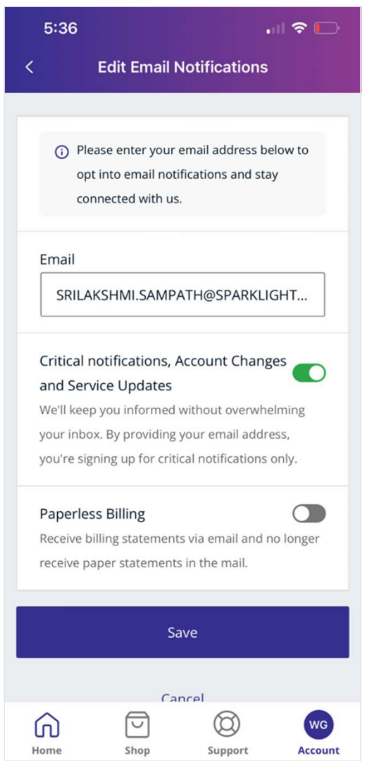369x770 pixels.
Task: Open the Home tab icon
Action: coord(47,725)
